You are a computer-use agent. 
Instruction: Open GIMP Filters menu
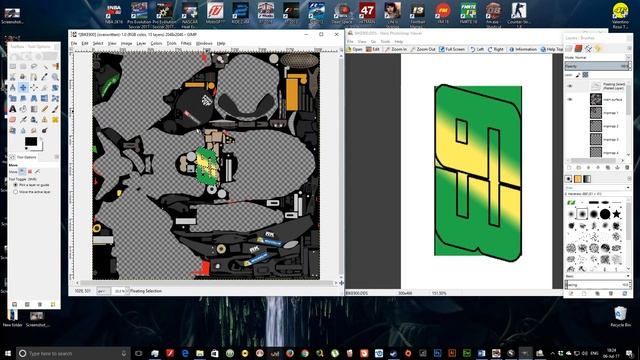point(186,43)
